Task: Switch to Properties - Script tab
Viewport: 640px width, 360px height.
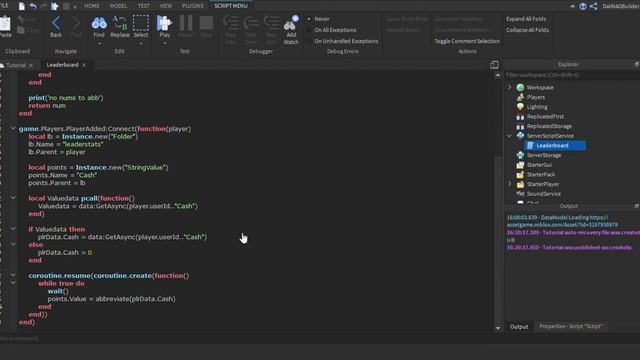Action: 571,326
